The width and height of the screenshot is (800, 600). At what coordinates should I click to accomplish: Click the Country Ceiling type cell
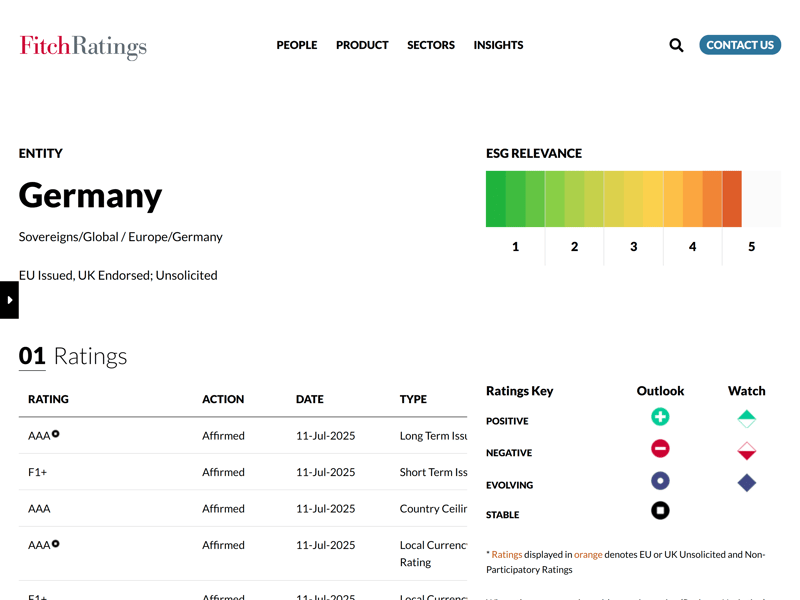click(x=433, y=509)
